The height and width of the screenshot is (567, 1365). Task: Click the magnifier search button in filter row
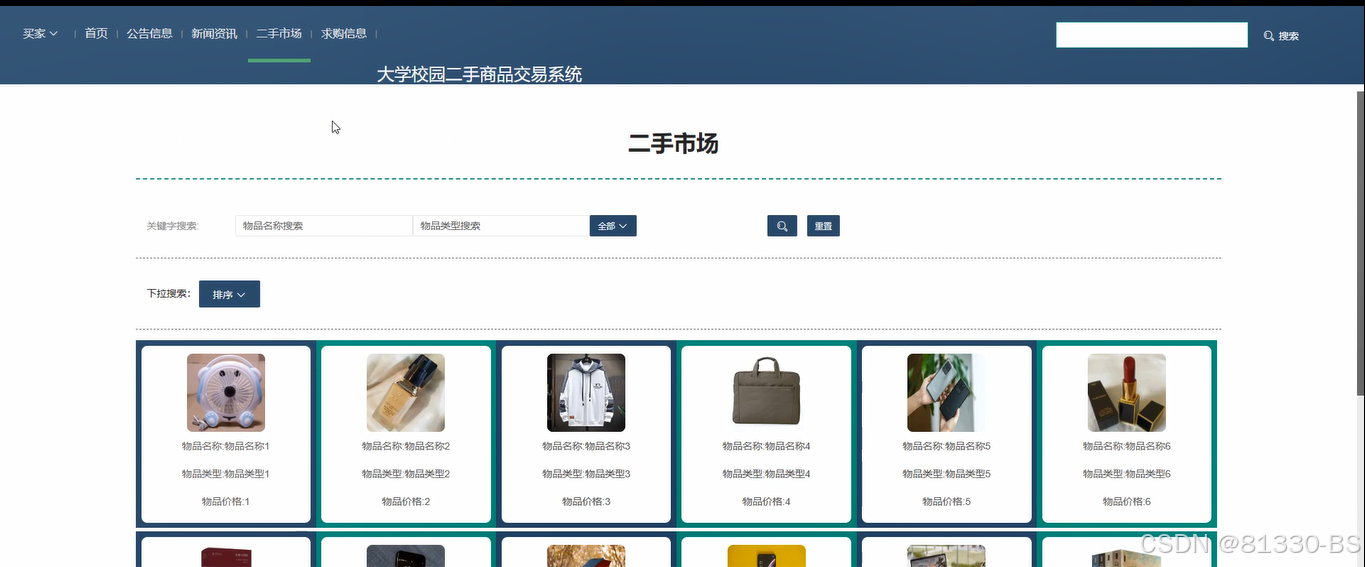[x=782, y=226]
